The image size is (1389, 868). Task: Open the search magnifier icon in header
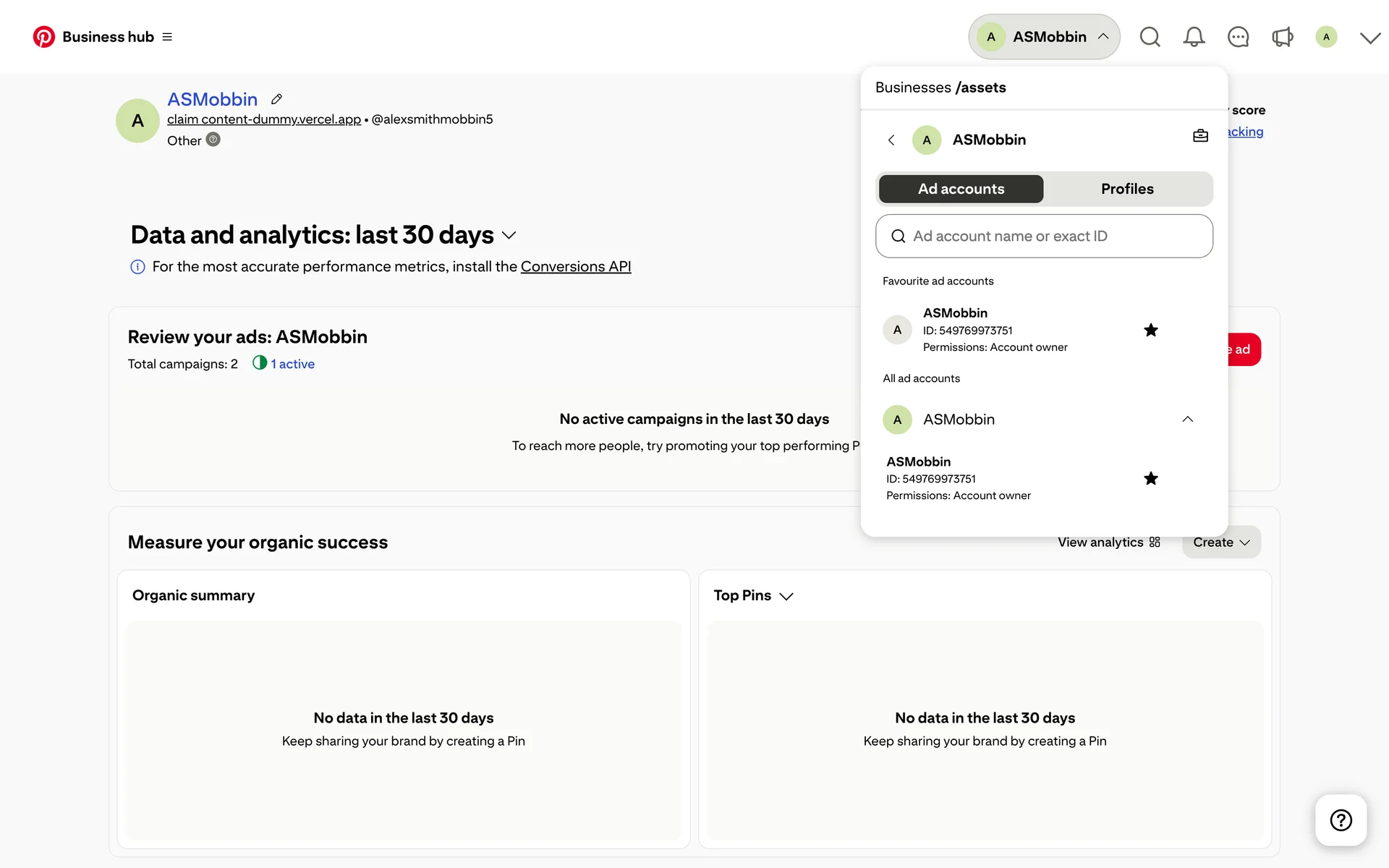(x=1150, y=37)
